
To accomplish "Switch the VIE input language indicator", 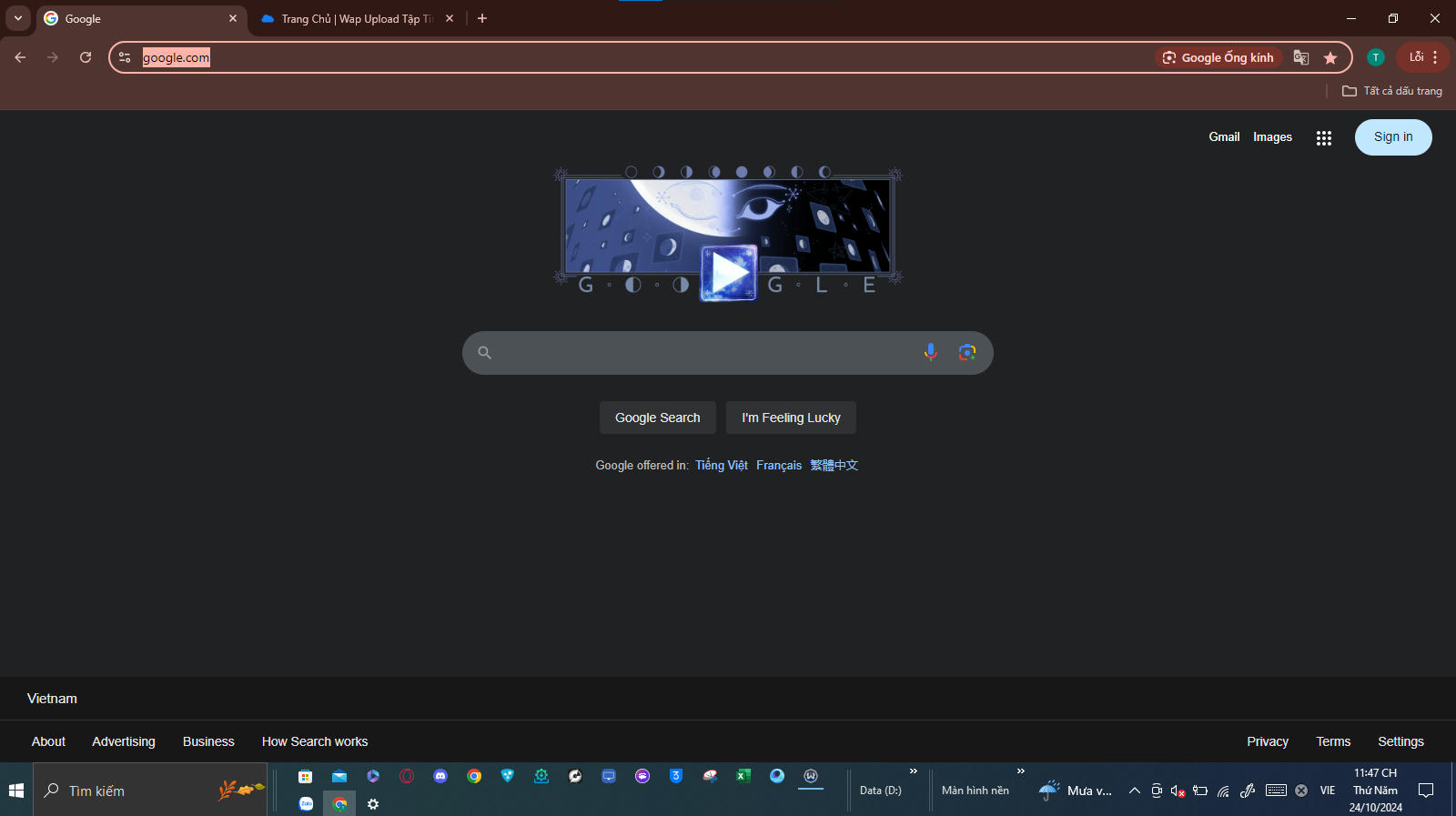I will click(x=1328, y=791).
